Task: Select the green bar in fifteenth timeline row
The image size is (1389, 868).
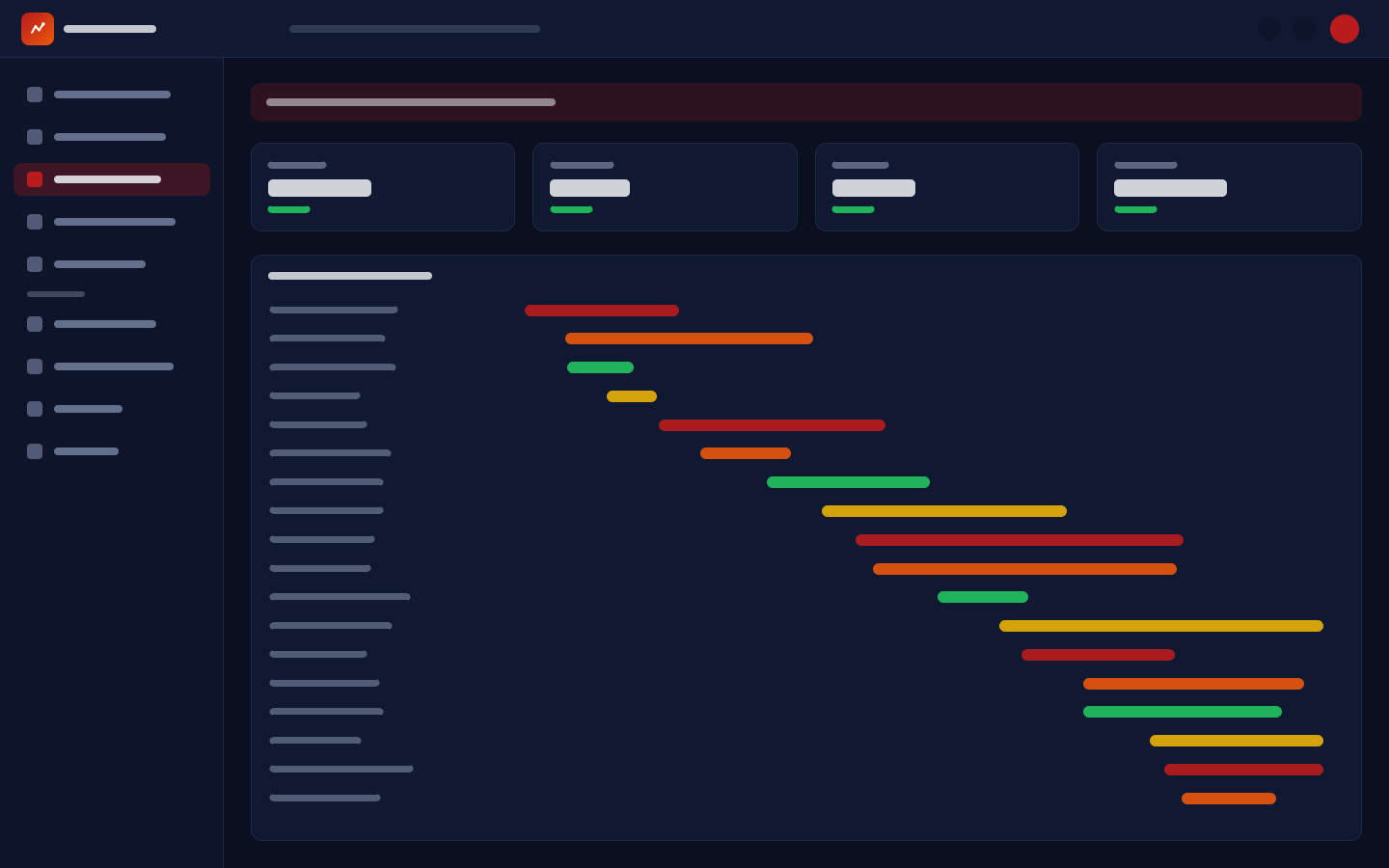Action: tap(1183, 712)
